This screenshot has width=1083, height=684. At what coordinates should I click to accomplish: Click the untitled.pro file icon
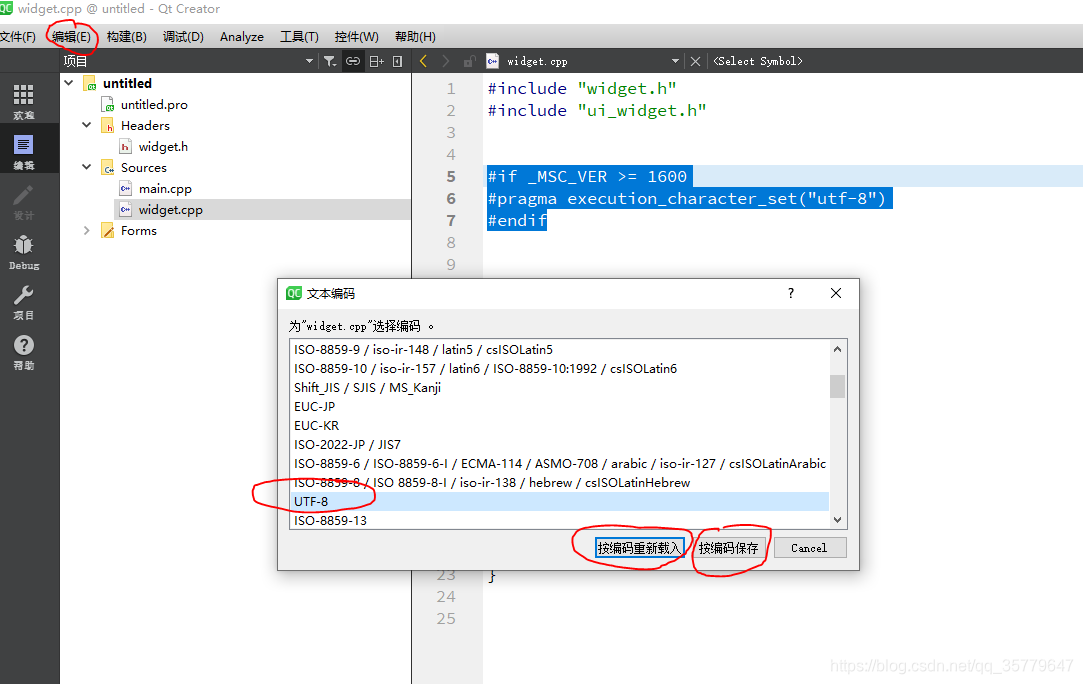pyautogui.click(x=107, y=104)
